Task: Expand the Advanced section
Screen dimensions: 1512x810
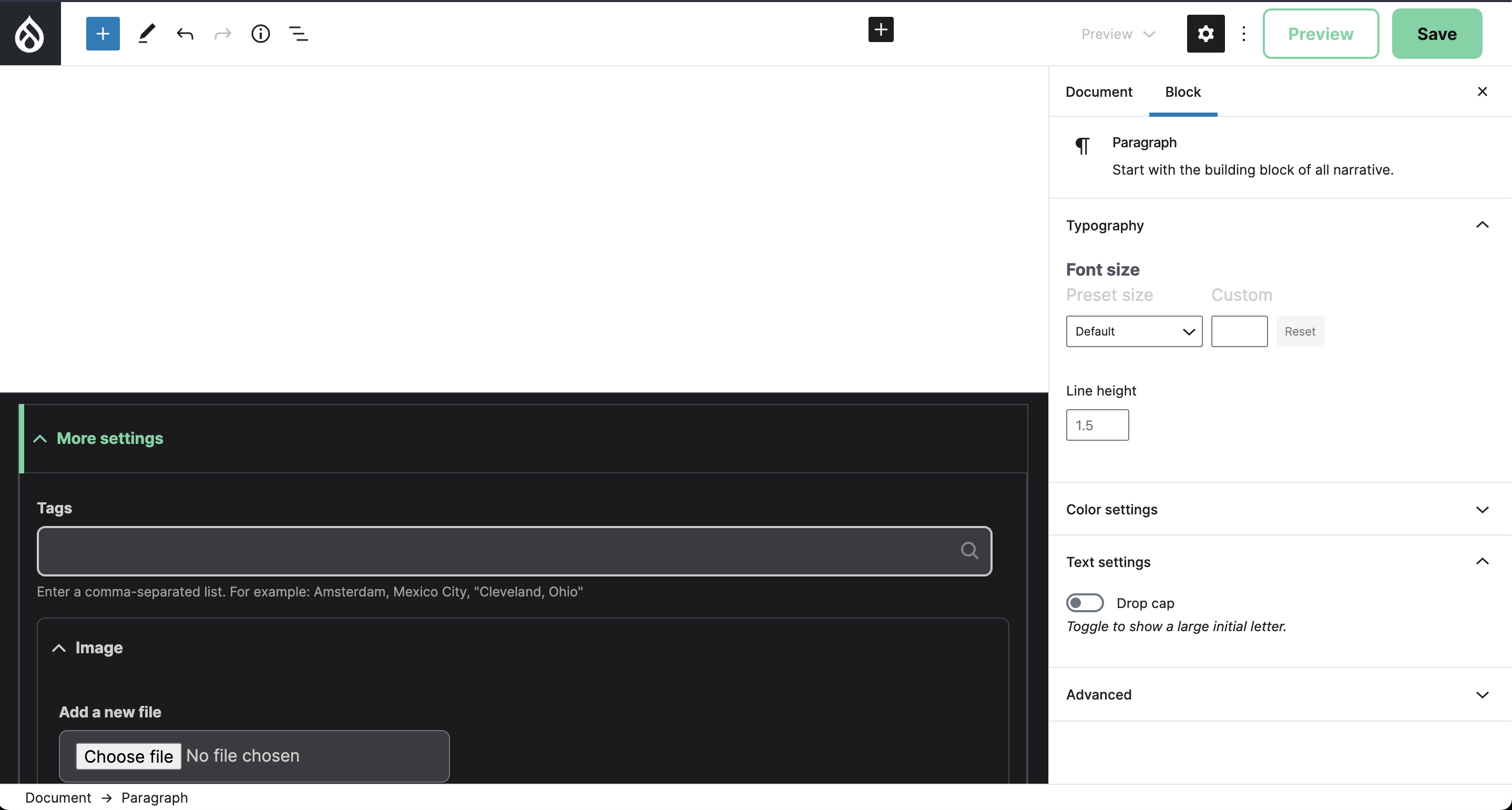Action: tap(1483, 694)
